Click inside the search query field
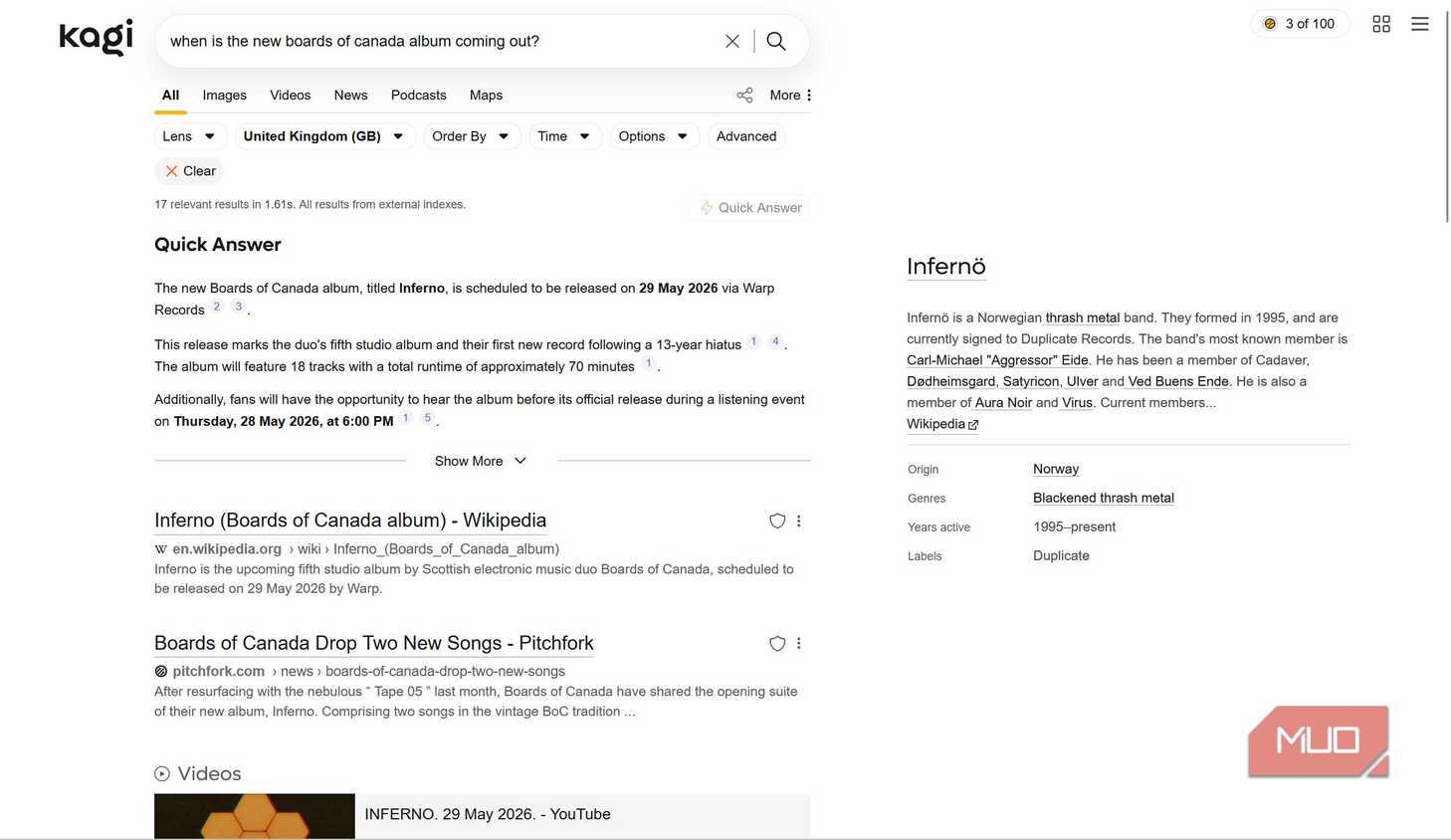1451x840 pixels. pyautogui.click(x=438, y=41)
